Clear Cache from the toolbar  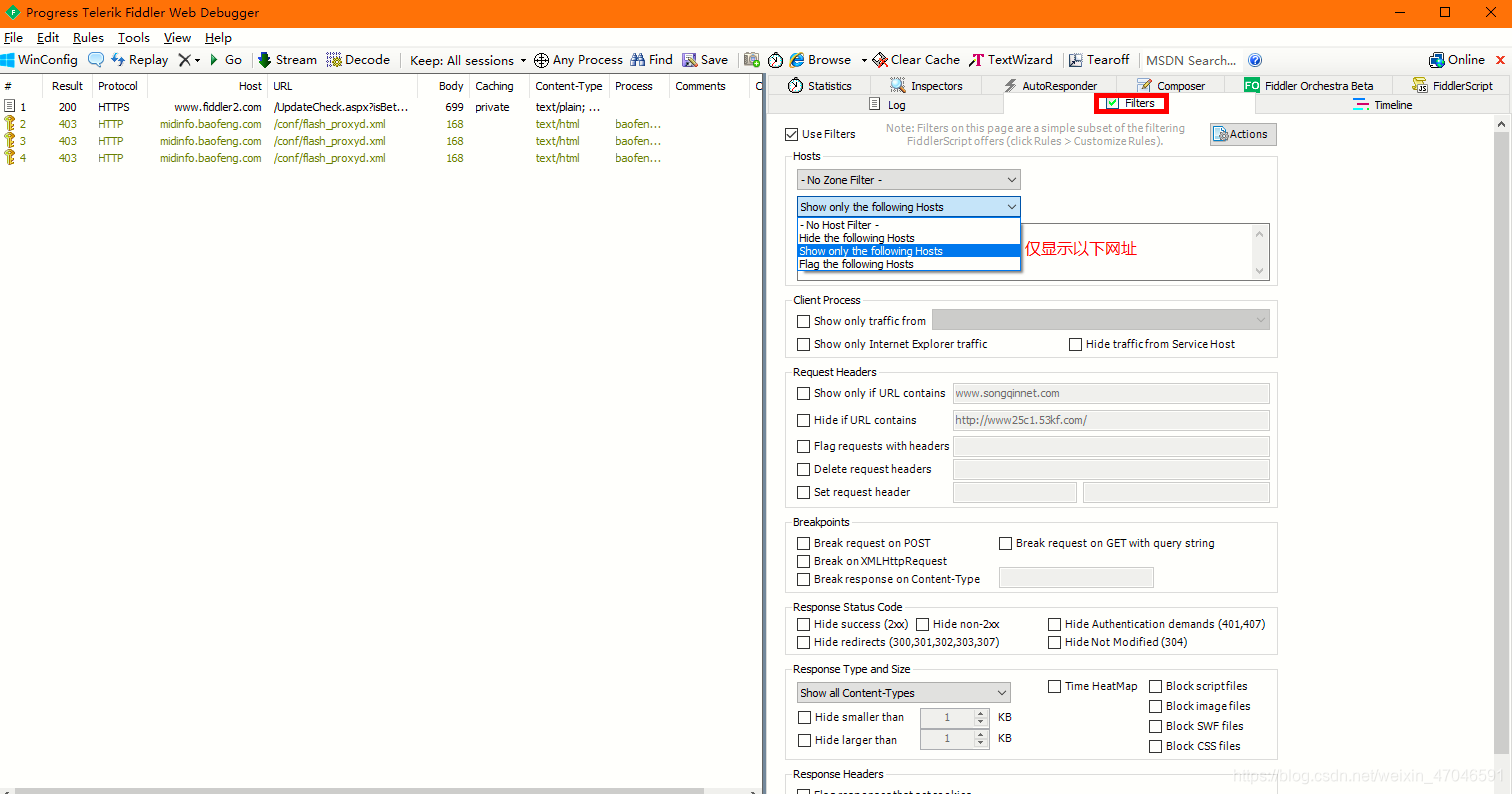pyautogui.click(x=916, y=60)
